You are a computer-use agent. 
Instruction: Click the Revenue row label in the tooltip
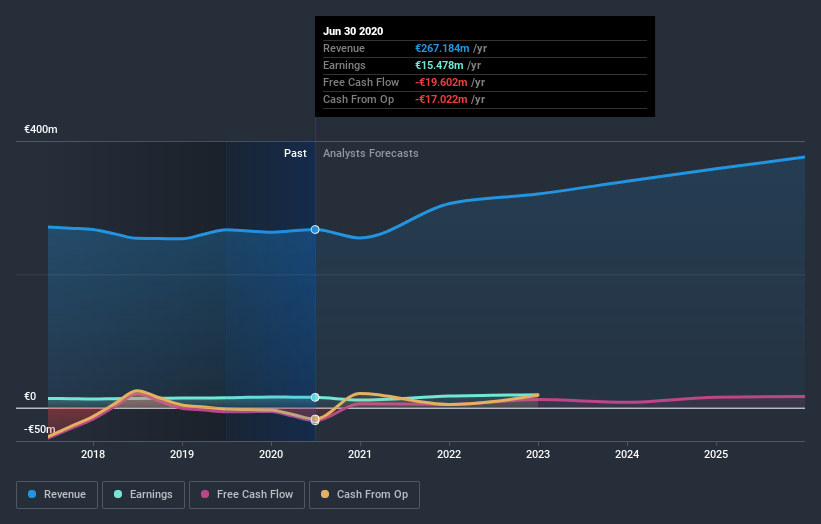344,48
